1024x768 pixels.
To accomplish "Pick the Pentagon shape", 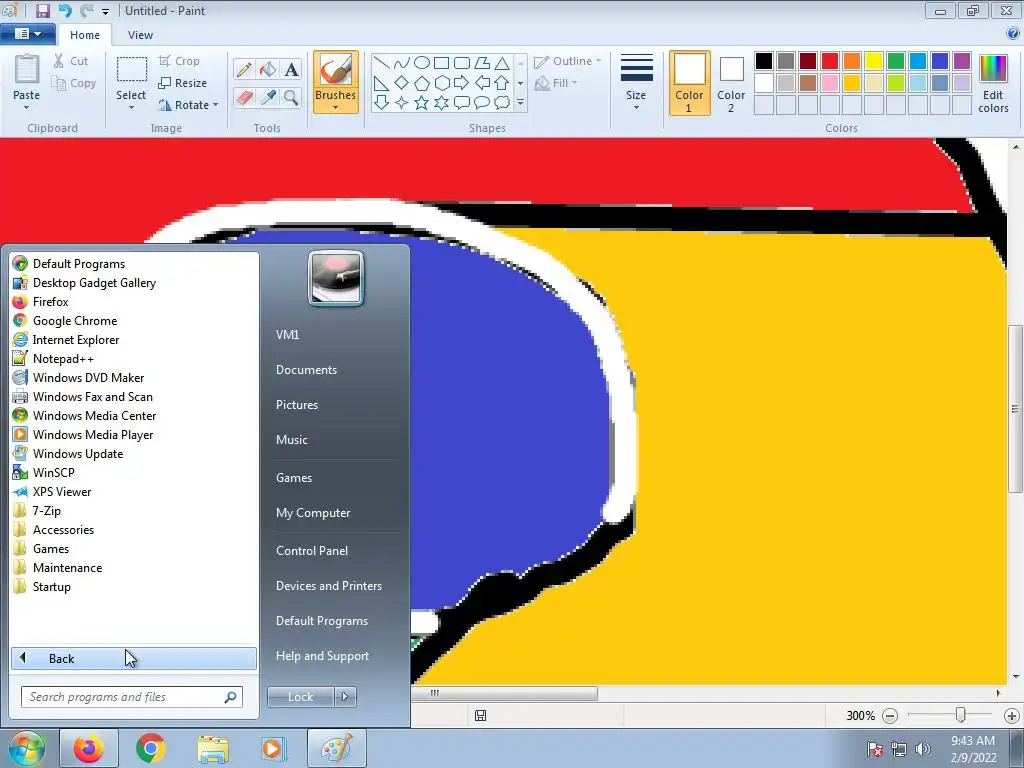I will coord(422,83).
